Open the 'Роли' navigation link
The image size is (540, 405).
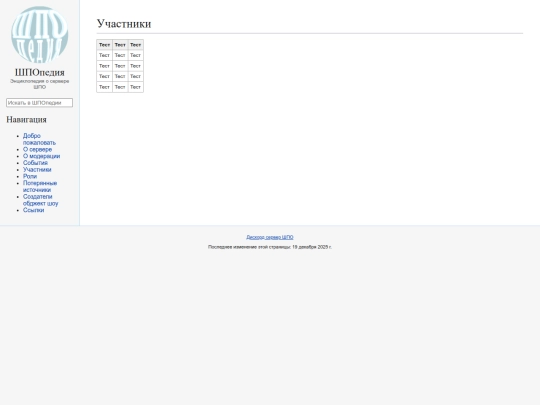(30, 176)
